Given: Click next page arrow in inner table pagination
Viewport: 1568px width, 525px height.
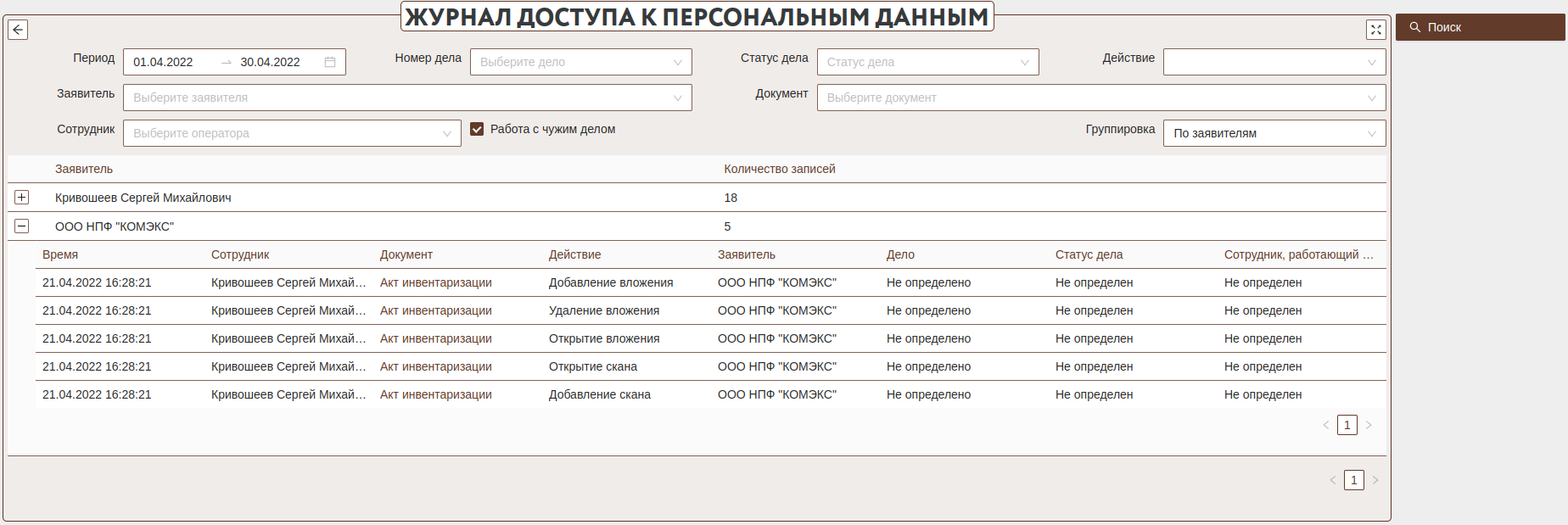Looking at the screenshot, I should point(1369,425).
